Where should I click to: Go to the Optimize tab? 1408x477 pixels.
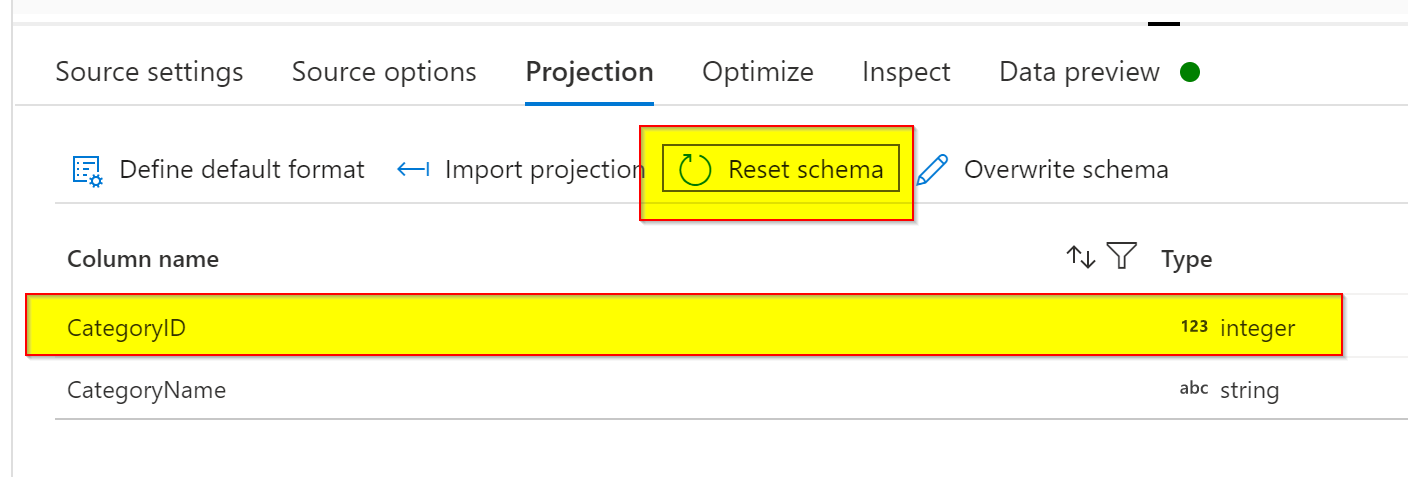758,72
